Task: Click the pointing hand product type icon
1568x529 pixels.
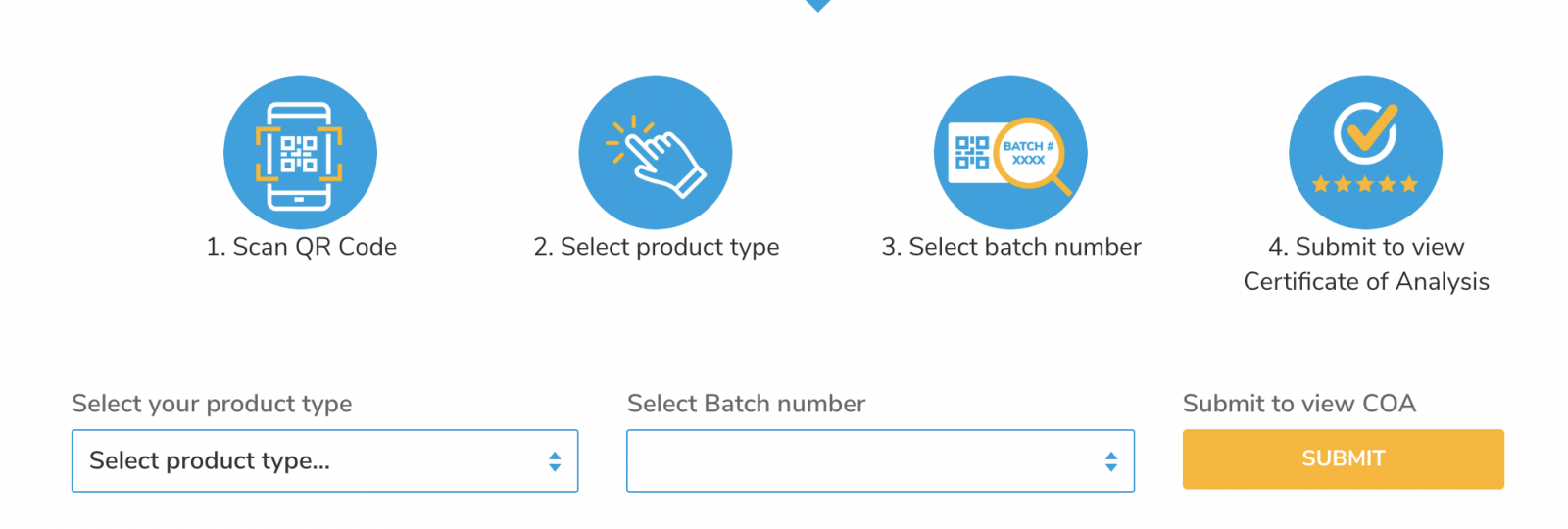Action: (x=656, y=154)
